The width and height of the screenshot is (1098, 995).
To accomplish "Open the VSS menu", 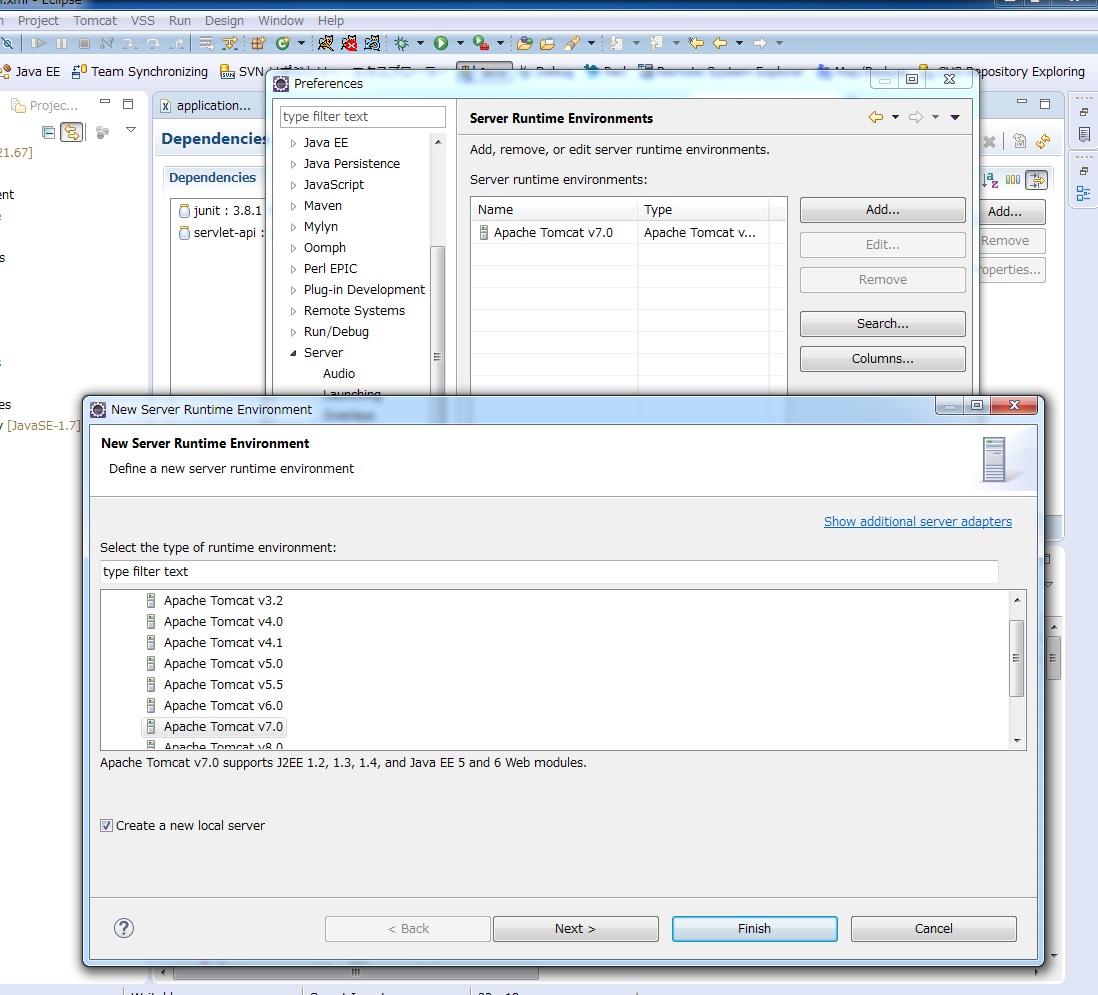I will pyautogui.click(x=142, y=20).
